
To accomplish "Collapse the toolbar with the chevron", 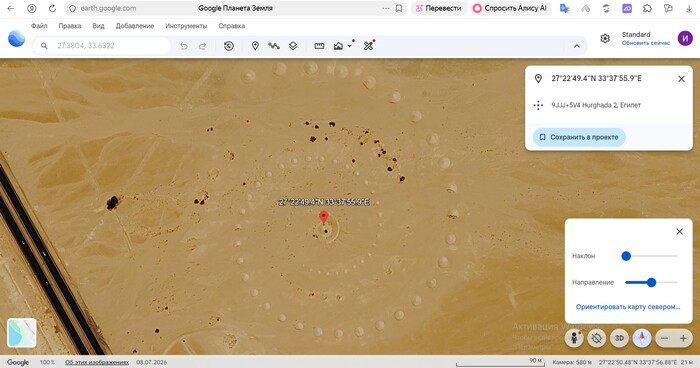I will (577, 46).
